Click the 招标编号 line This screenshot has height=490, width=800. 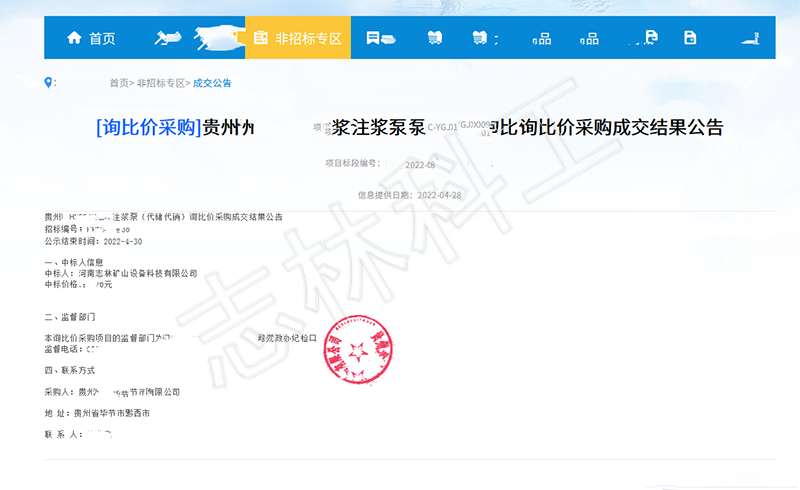click(x=87, y=229)
